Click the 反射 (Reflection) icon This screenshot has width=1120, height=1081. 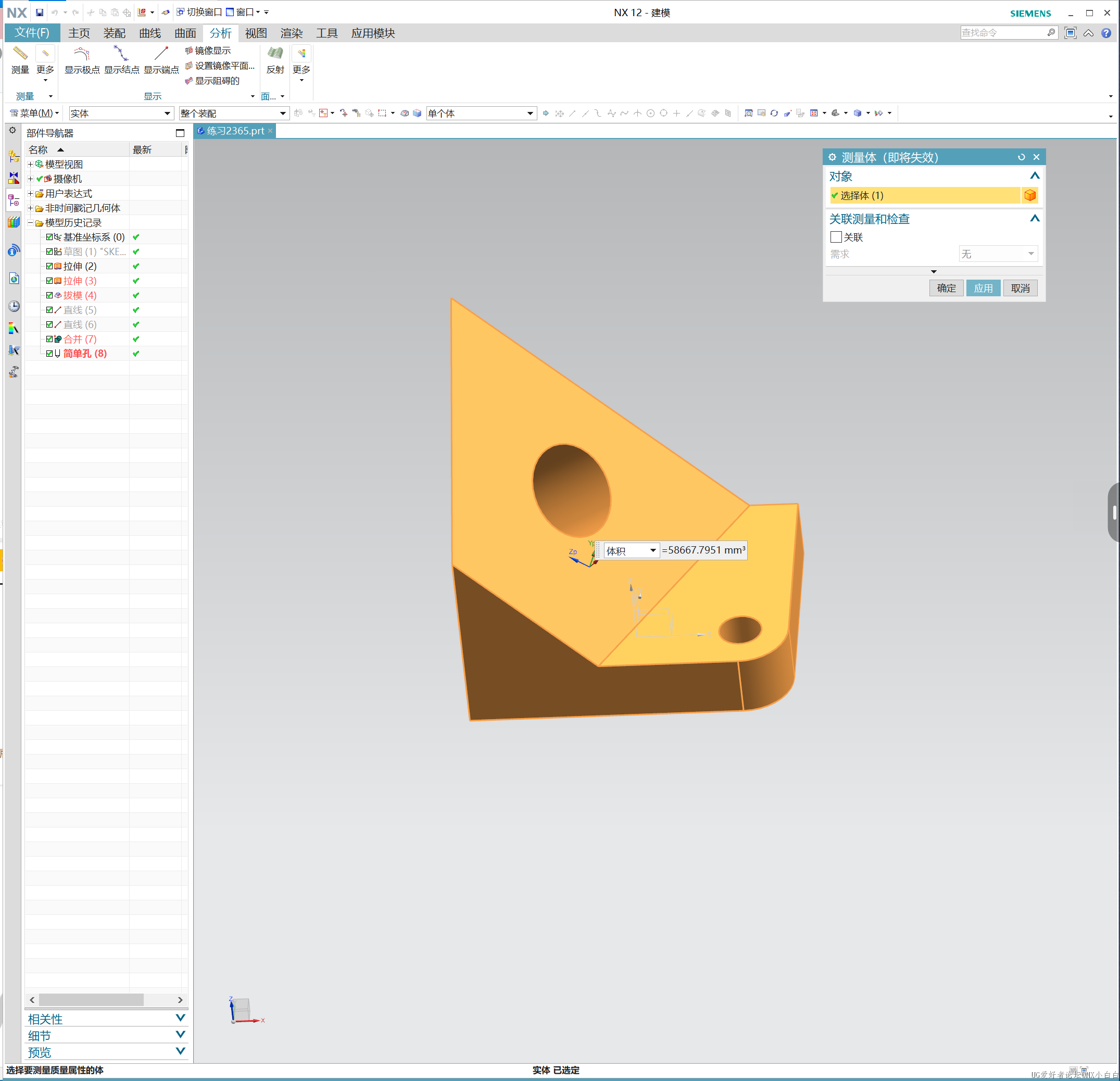(x=275, y=54)
